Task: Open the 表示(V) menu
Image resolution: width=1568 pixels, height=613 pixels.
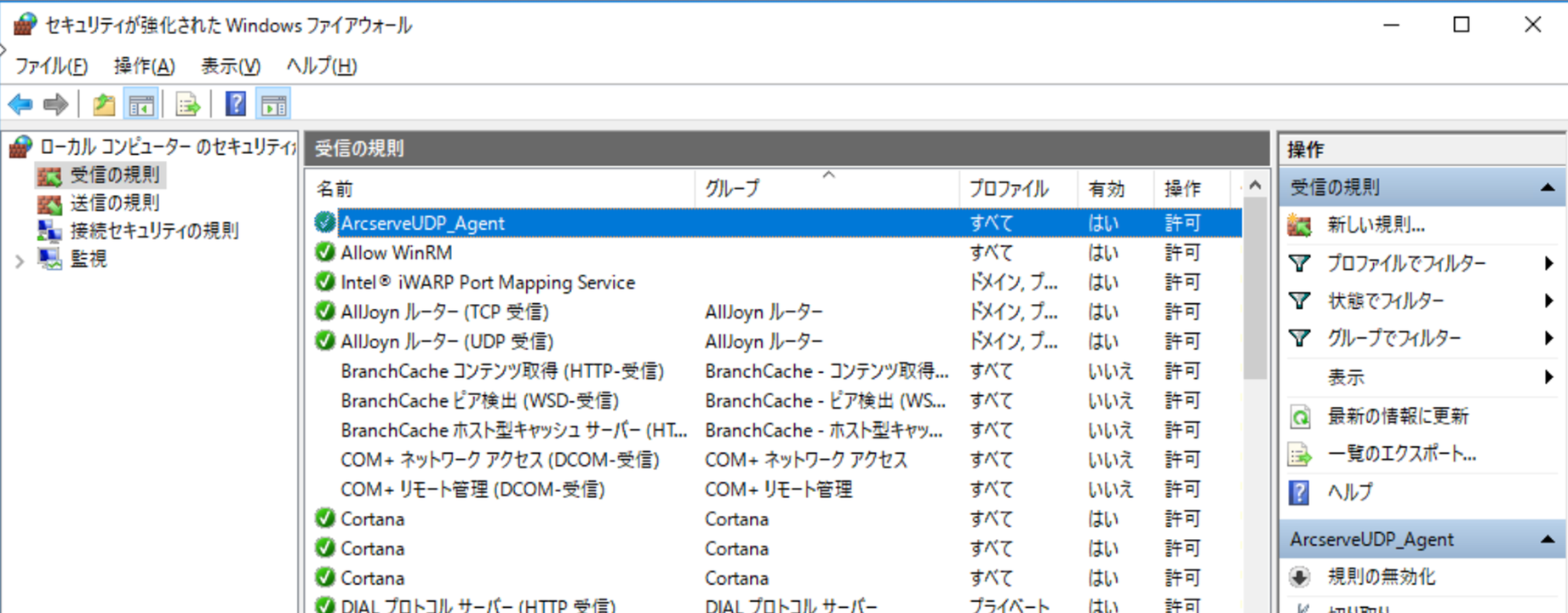Action: click(x=230, y=66)
